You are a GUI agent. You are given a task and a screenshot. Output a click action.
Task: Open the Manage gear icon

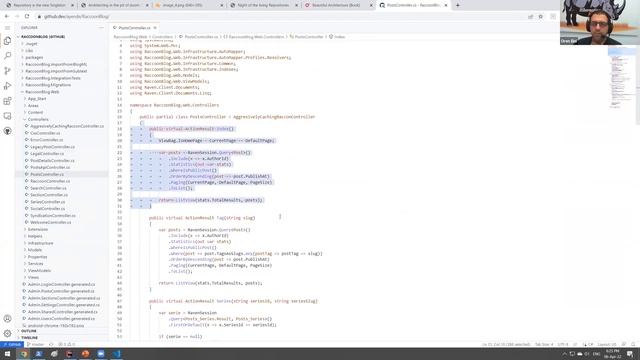coord(7,333)
